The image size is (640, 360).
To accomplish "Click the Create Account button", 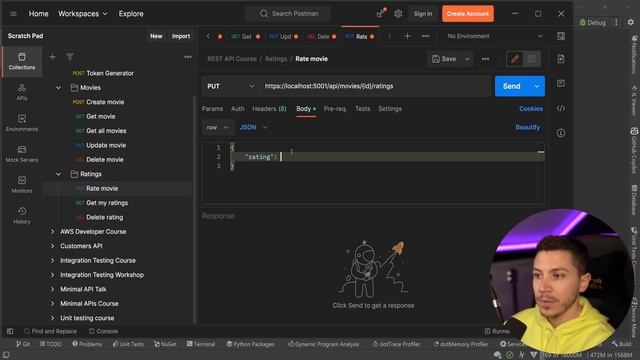I will (468, 13).
